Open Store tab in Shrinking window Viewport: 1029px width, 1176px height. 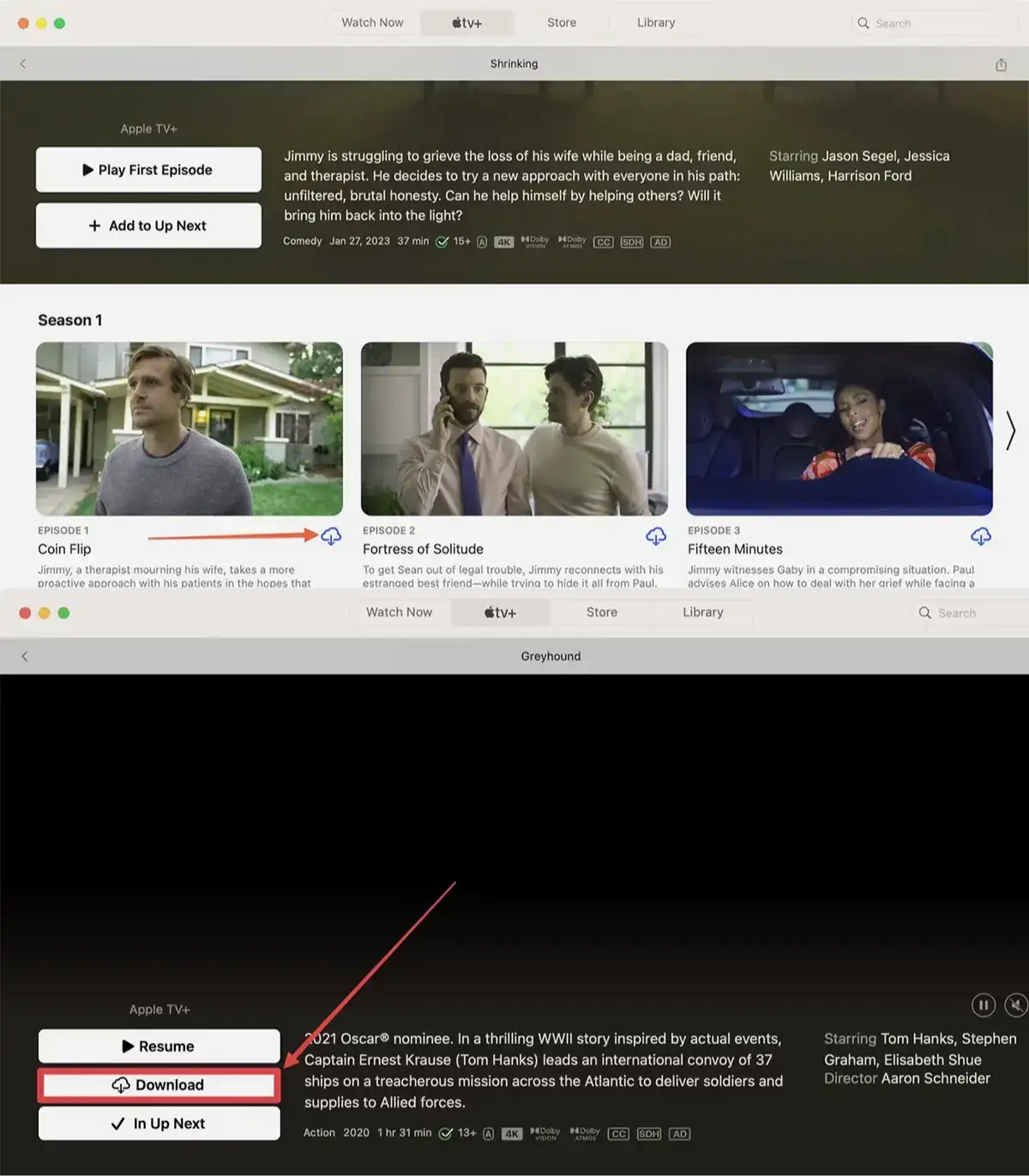coord(562,22)
